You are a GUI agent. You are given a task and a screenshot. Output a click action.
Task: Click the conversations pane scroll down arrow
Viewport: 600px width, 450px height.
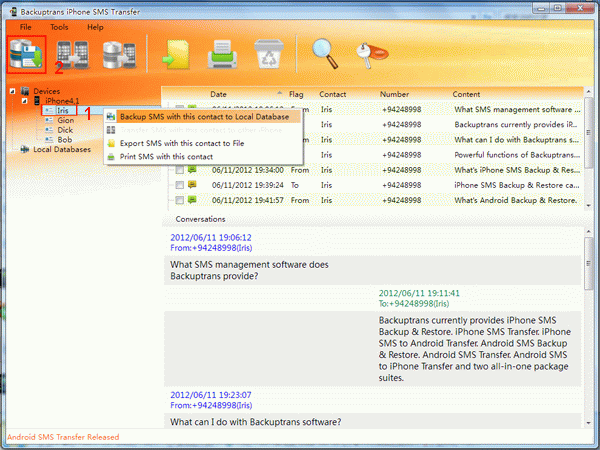tap(589, 423)
